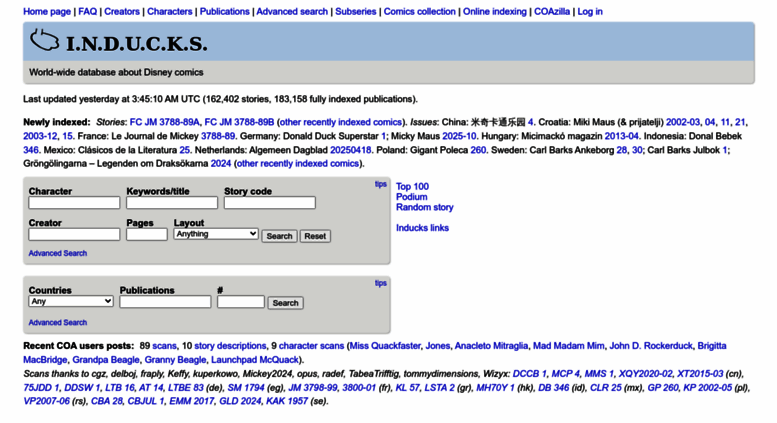Open first 'other recently indexed comics' link
Image resolution: width=777 pixels, height=423 pixels.
tap(340, 122)
